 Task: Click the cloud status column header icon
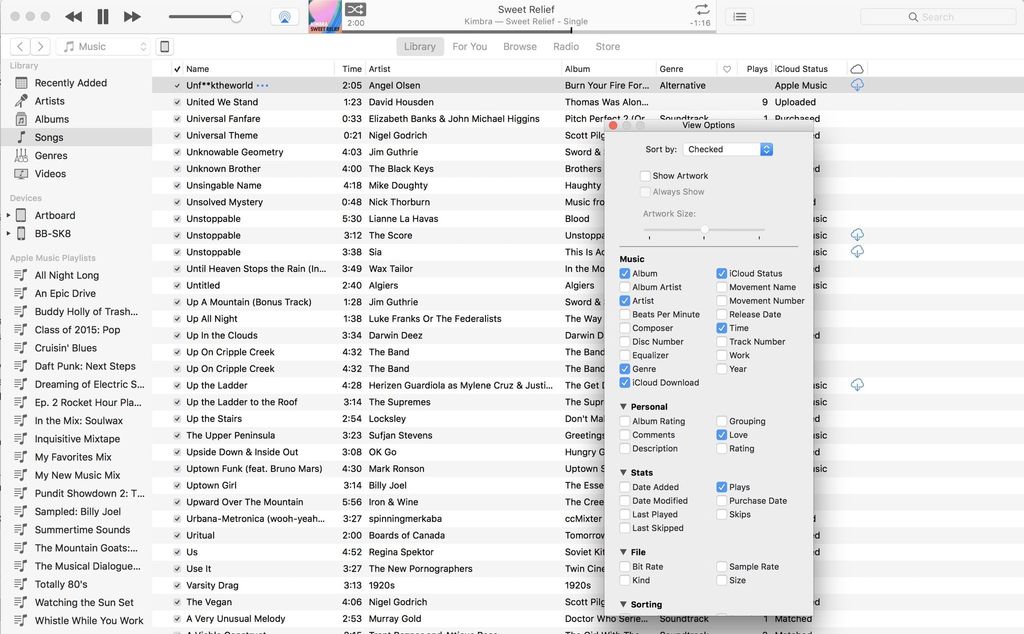click(x=857, y=68)
